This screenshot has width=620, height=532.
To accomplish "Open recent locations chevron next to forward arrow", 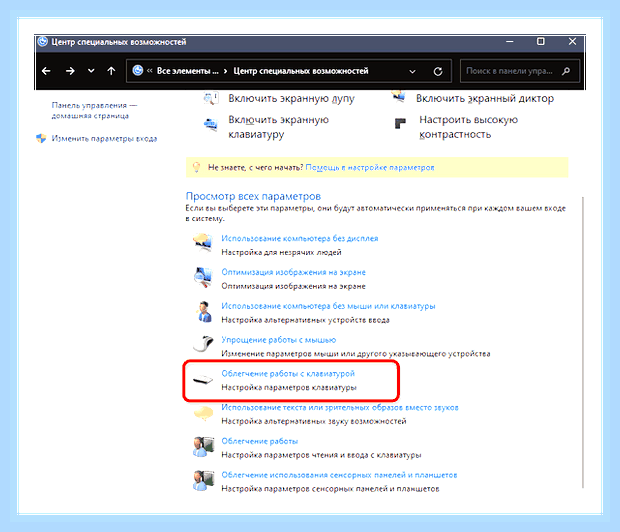I will point(91,71).
